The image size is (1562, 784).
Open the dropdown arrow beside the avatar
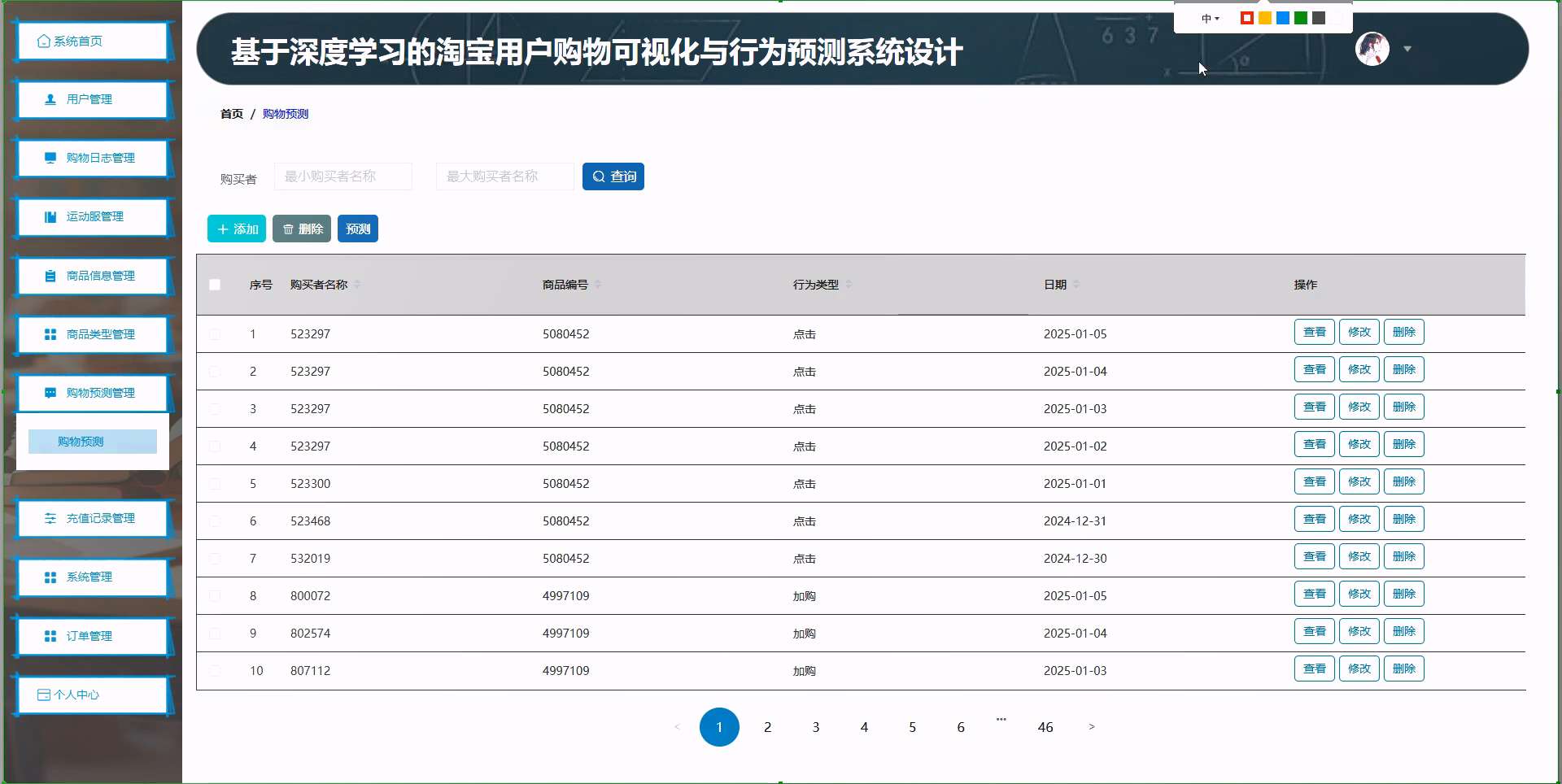pos(1407,49)
